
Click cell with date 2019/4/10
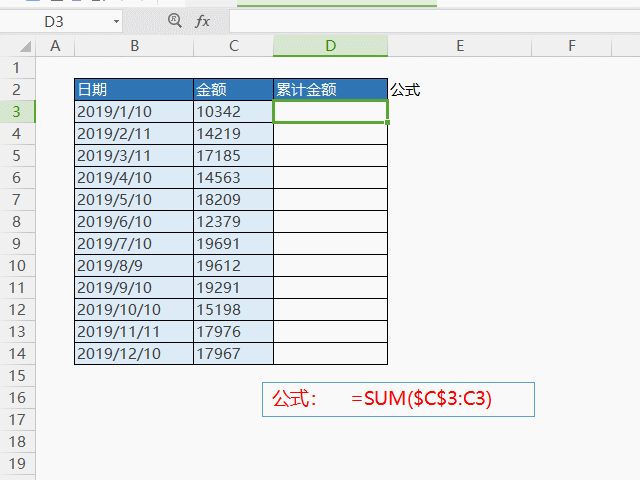pyautogui.click(x=134, y=178)
